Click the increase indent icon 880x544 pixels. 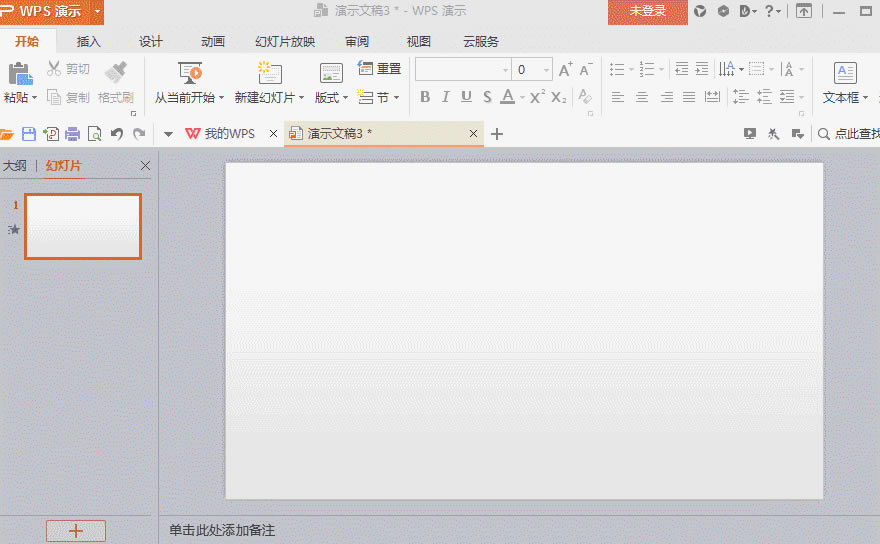point(702,69)
